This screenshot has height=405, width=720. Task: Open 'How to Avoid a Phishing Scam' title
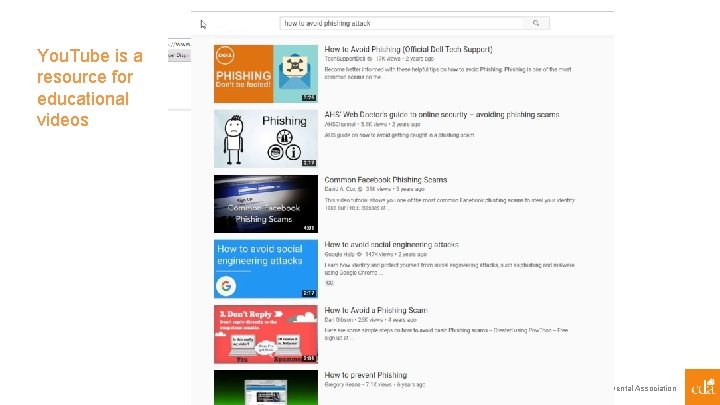point(376,310)
